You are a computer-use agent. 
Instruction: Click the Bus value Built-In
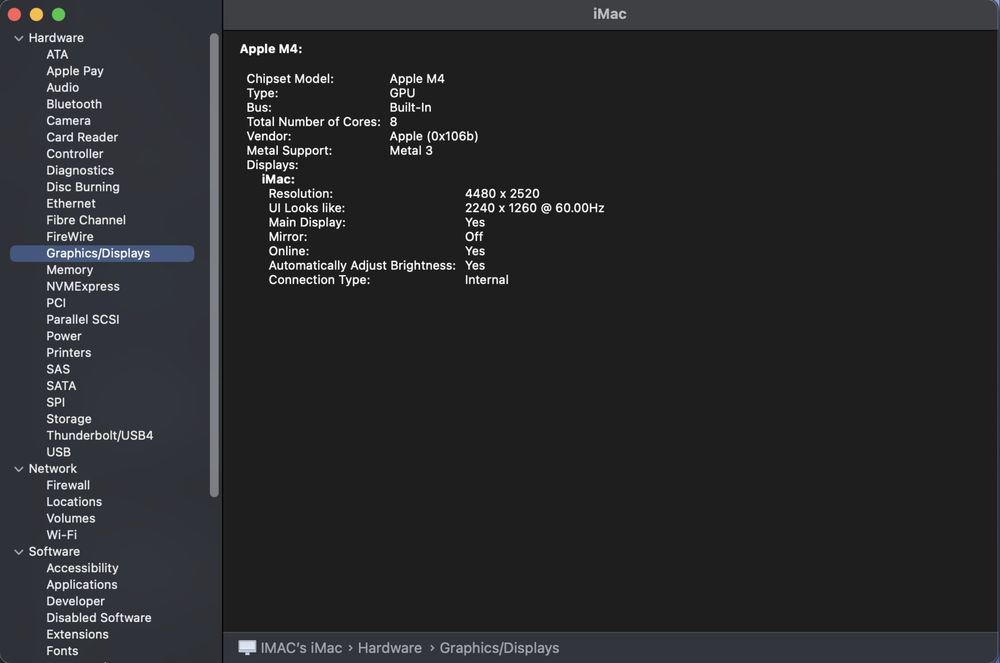click(410, 108)
